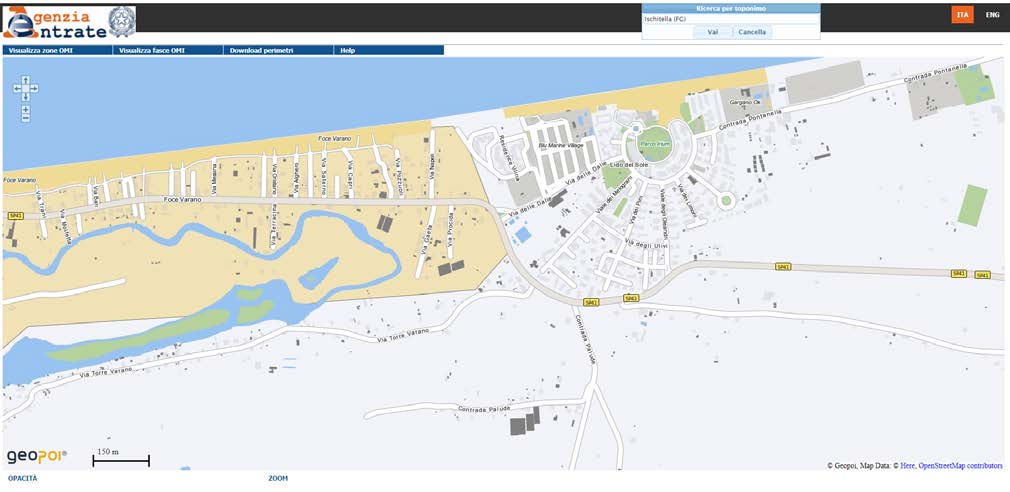This screenshot has width=1010, height=492.
Task: Open the OpenStreetMap contributors link
Action: pos(961,465)
